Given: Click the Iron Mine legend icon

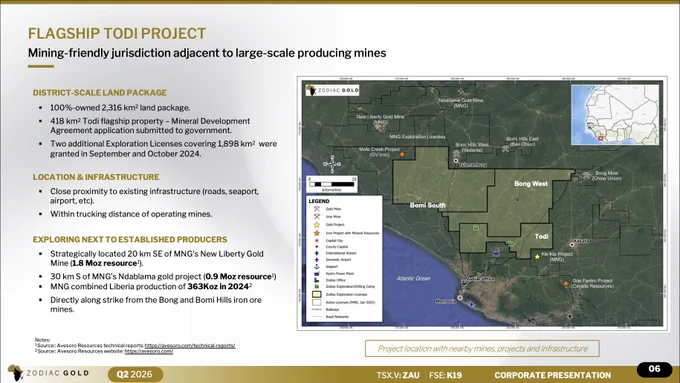Looking at the screenshot, I should pos(317,216).
